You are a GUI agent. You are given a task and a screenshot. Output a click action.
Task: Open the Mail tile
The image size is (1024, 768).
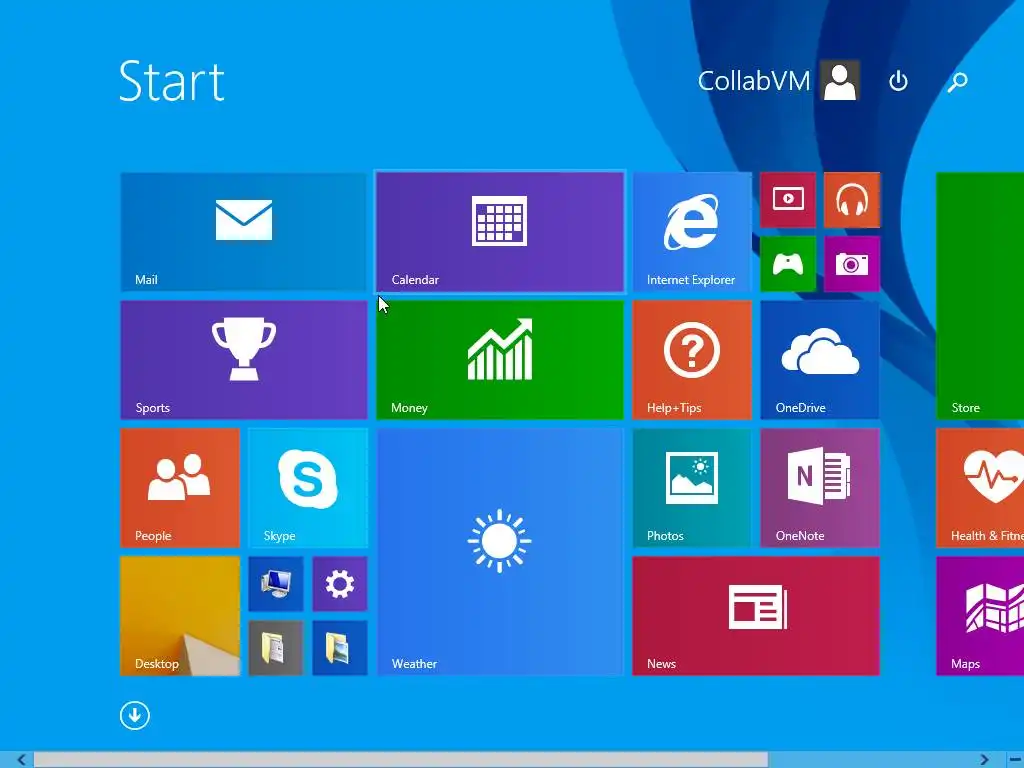244,231
